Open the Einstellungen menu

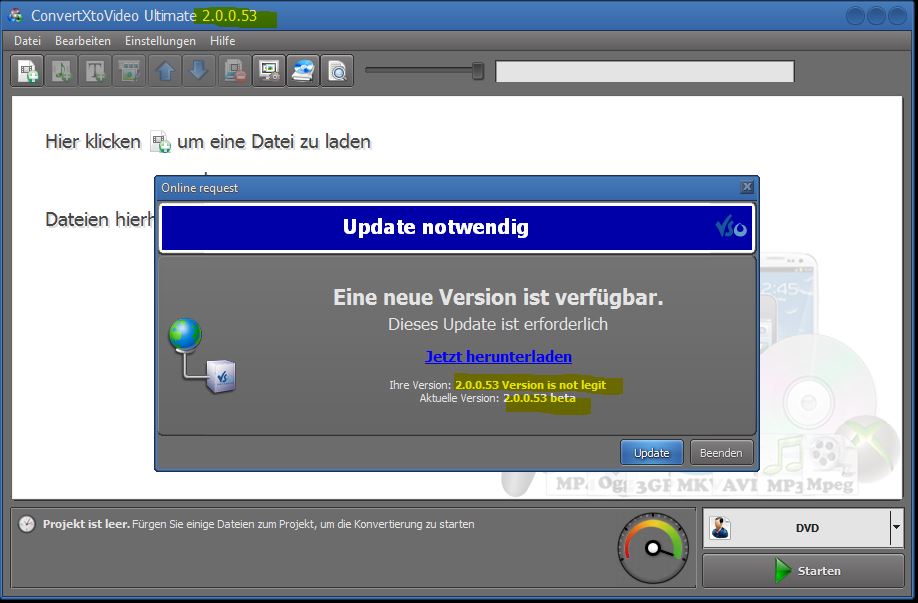click(160, 41)
